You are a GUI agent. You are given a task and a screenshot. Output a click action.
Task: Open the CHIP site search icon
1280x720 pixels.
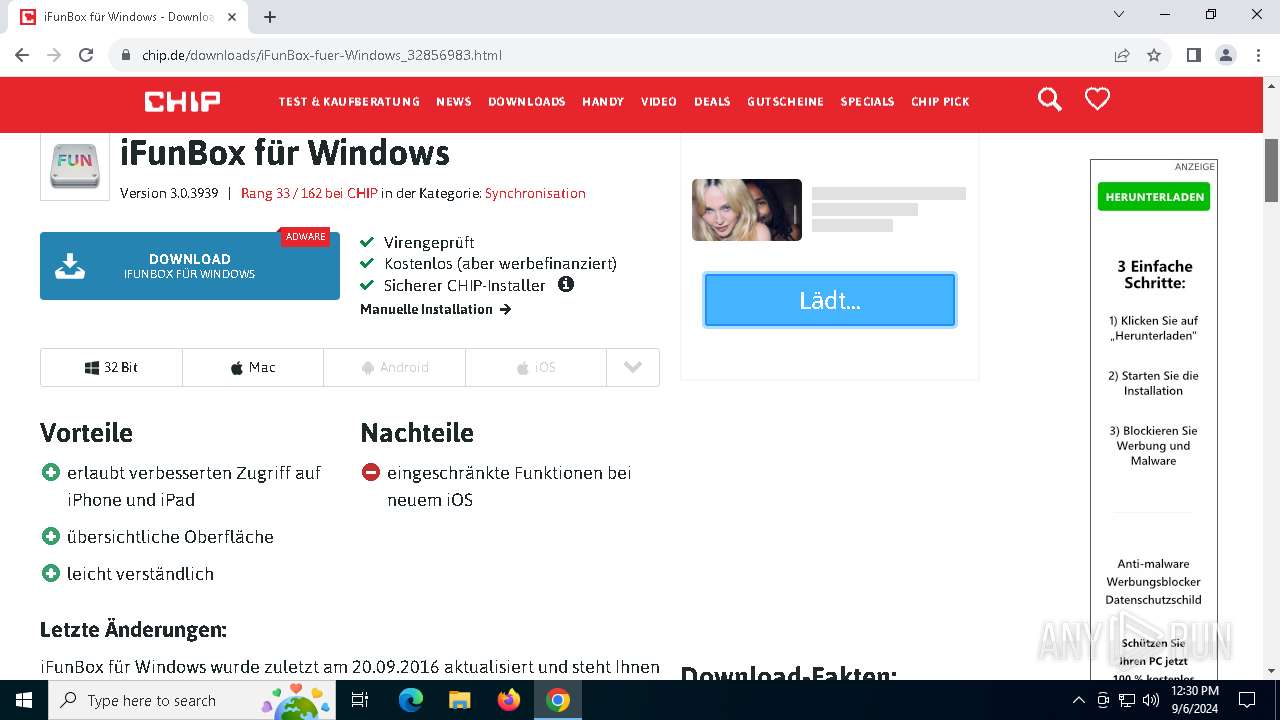pyautogui.click(x=1049, y=99)
